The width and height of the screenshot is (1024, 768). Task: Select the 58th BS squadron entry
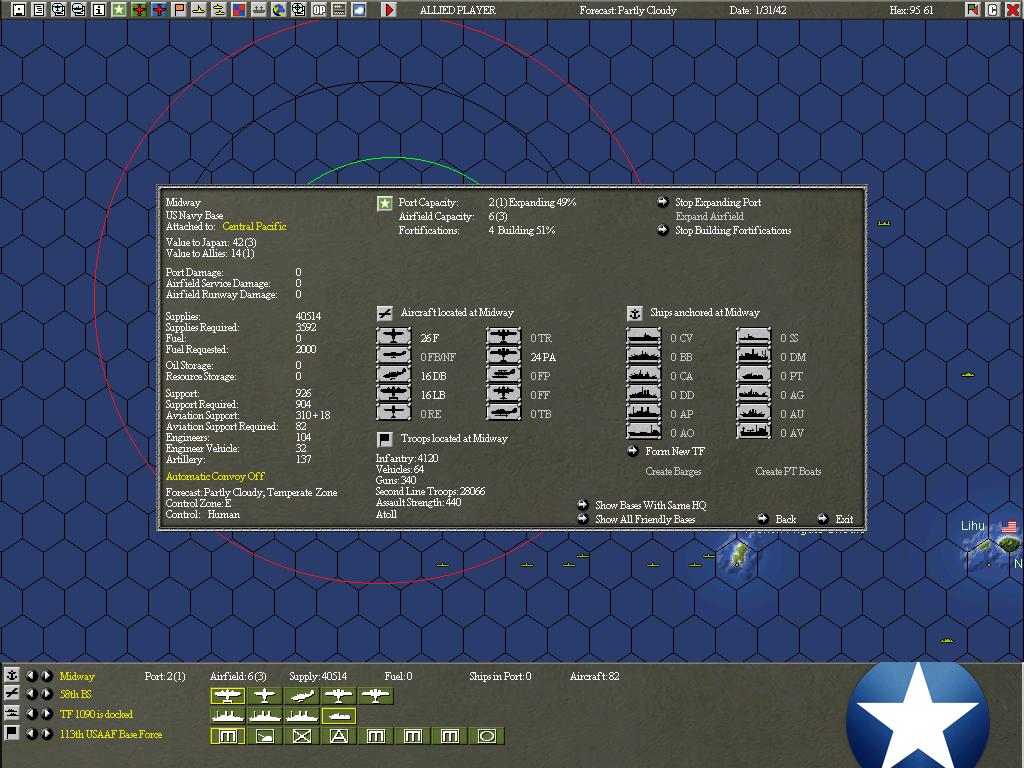(76, 694)
